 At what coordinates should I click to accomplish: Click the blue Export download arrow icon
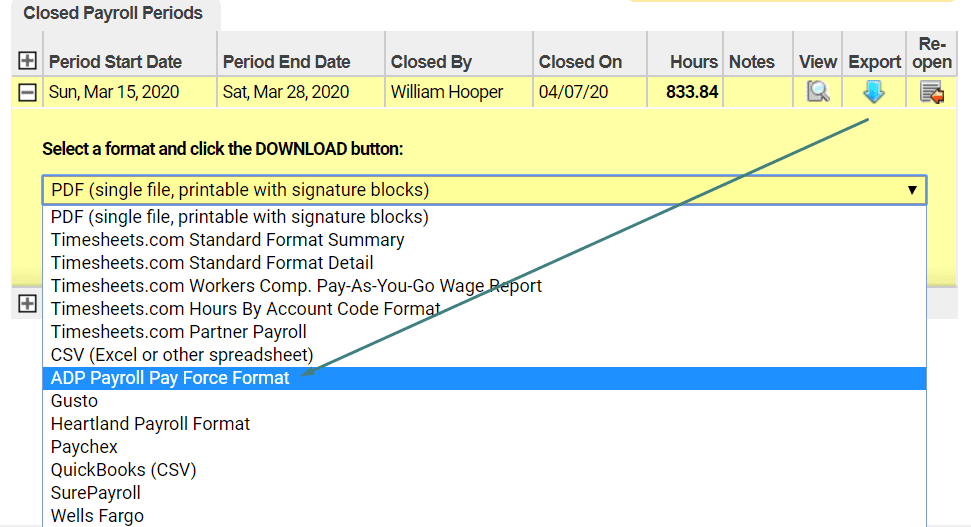873,92
